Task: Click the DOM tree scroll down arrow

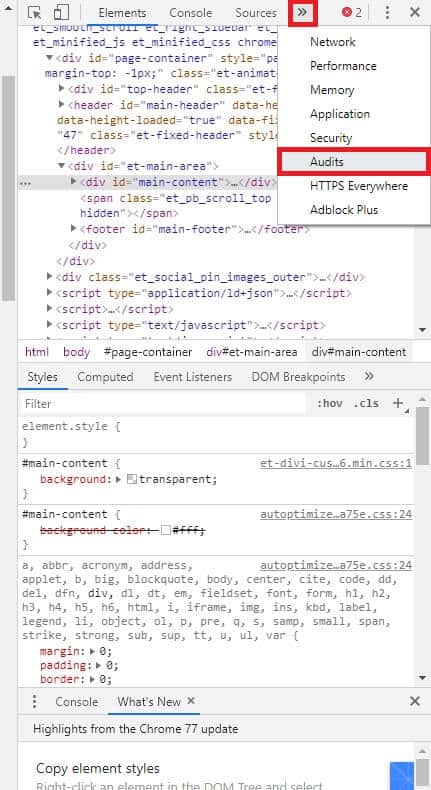Action: point(422,331)
